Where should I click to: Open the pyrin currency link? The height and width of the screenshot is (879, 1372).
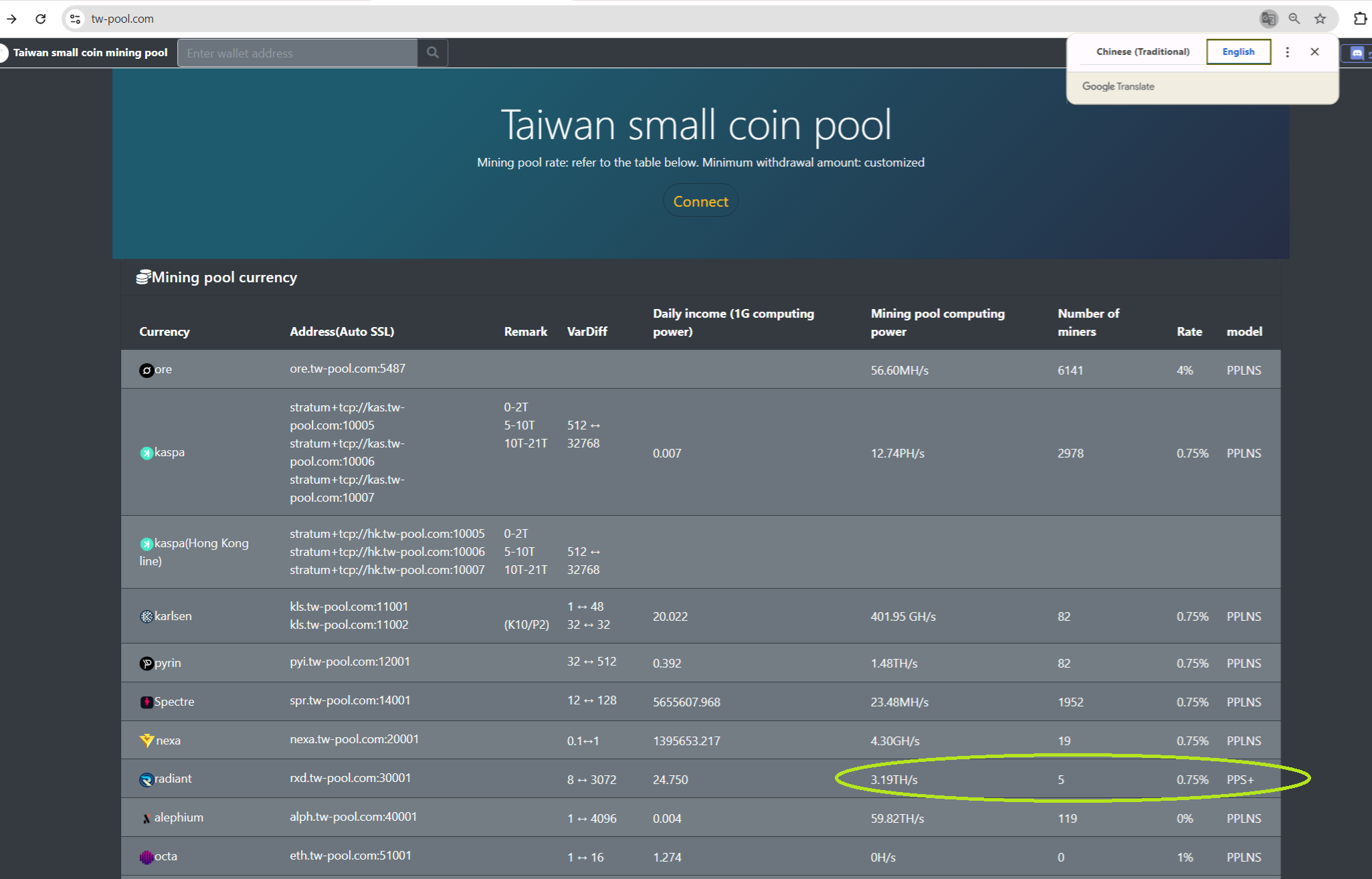[168, 663]
